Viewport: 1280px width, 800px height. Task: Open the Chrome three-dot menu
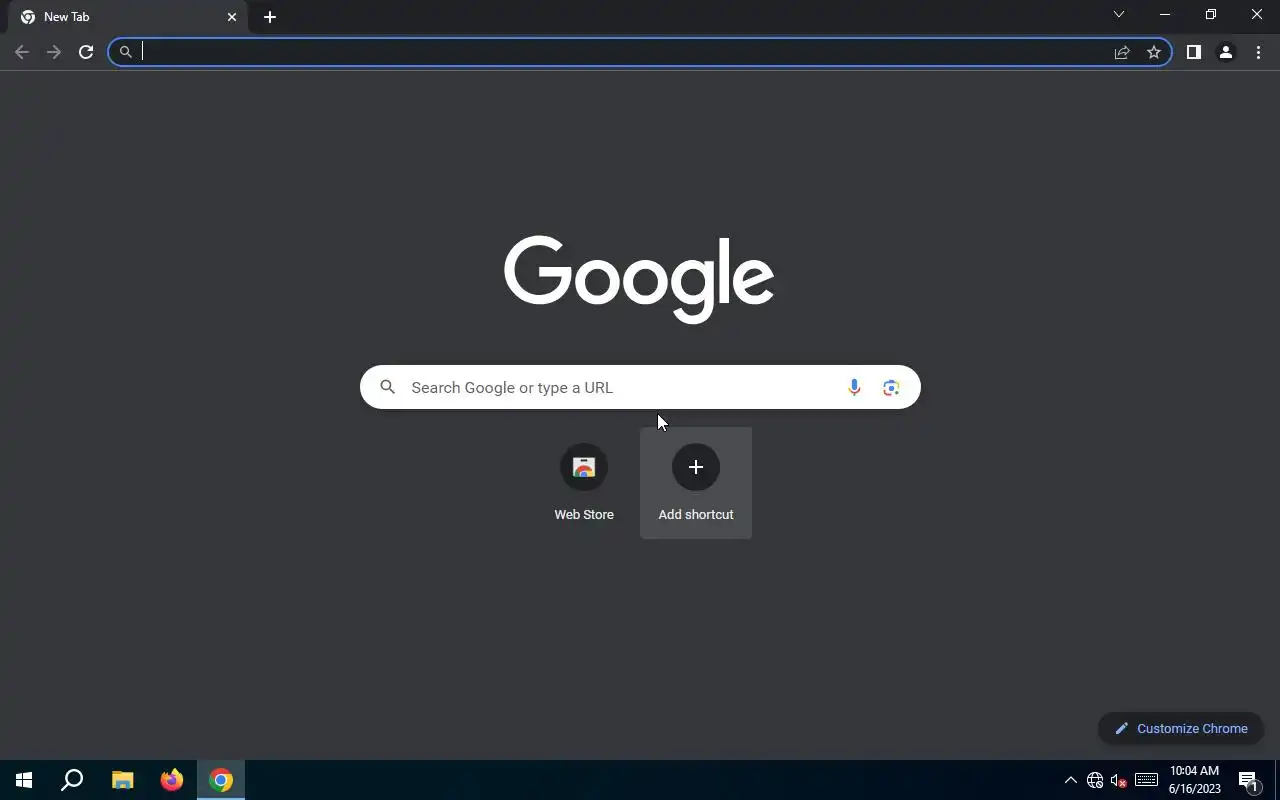pos(1258,52)
